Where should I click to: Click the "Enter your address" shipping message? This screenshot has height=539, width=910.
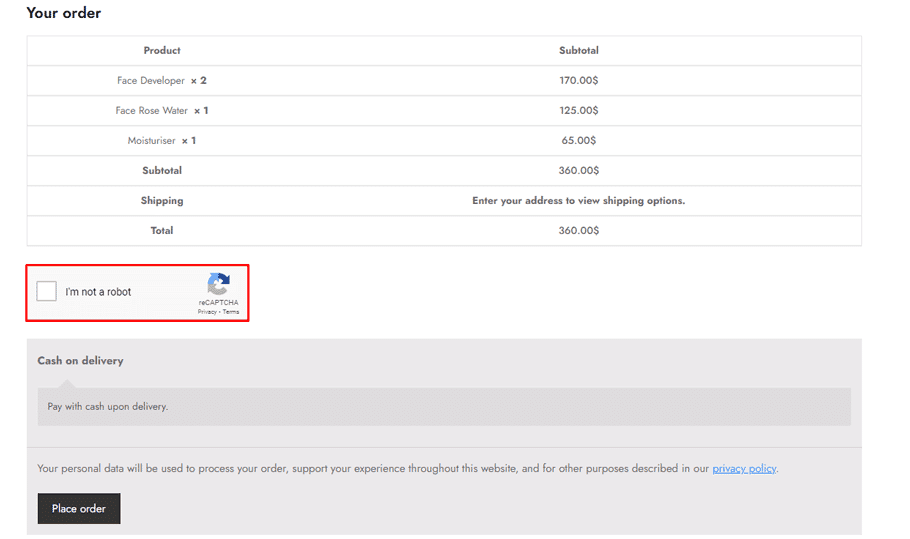[x=578, y=200]
